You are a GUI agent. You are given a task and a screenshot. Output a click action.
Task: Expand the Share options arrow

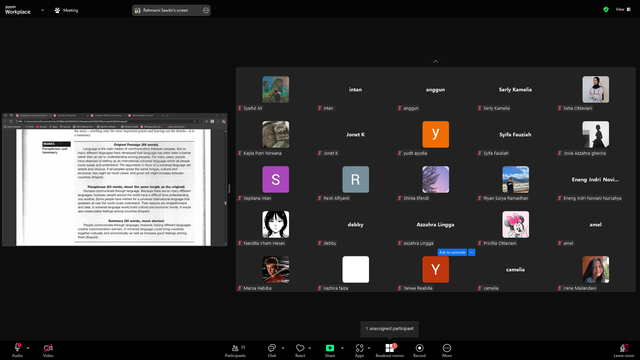342,348
